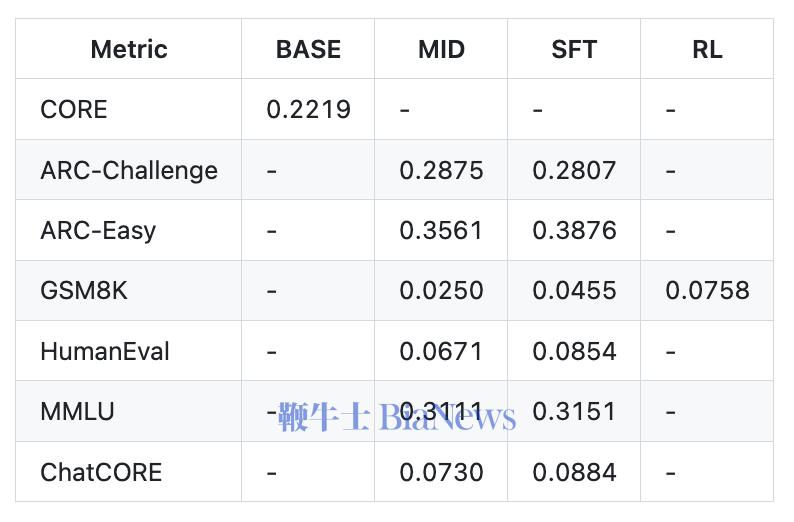Click the GSM8K row label
This screenshot has height=522, width=794.
click(x=84, y=291)
